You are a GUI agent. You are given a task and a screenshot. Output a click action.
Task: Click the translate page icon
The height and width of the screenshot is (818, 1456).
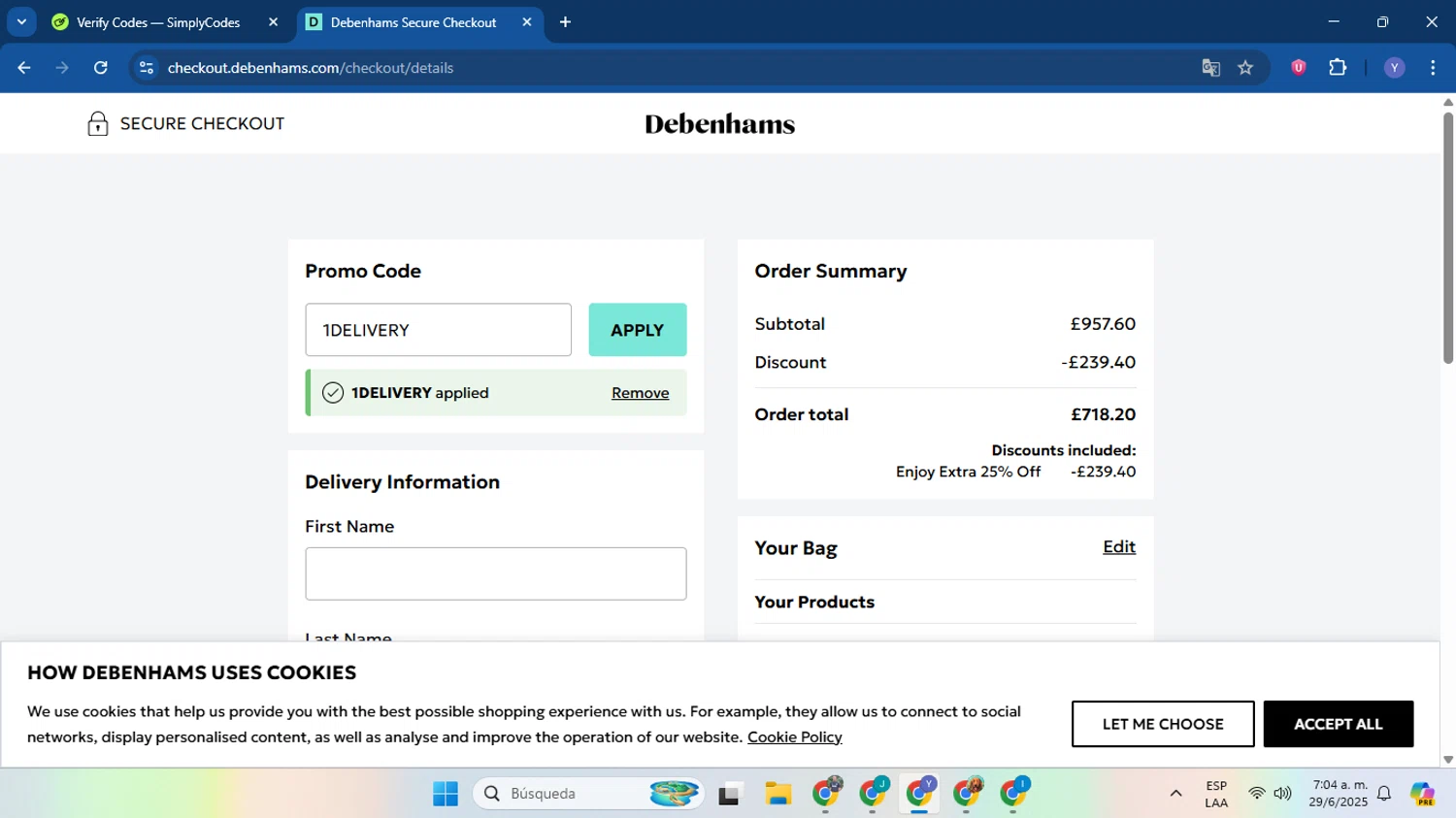[x=1210, y=68]
